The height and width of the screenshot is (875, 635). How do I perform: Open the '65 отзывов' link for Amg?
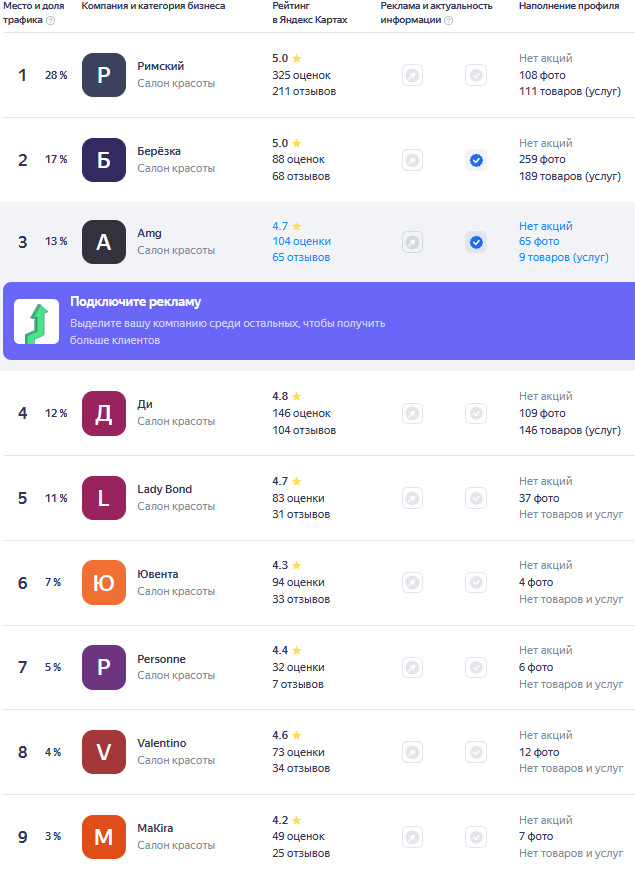coord(301,257)
